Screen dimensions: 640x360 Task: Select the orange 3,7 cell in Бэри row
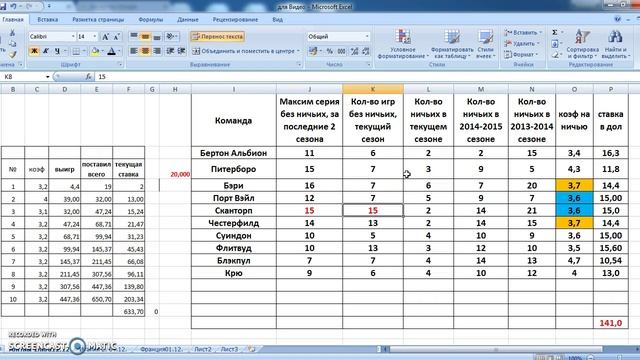click(574, 185)
